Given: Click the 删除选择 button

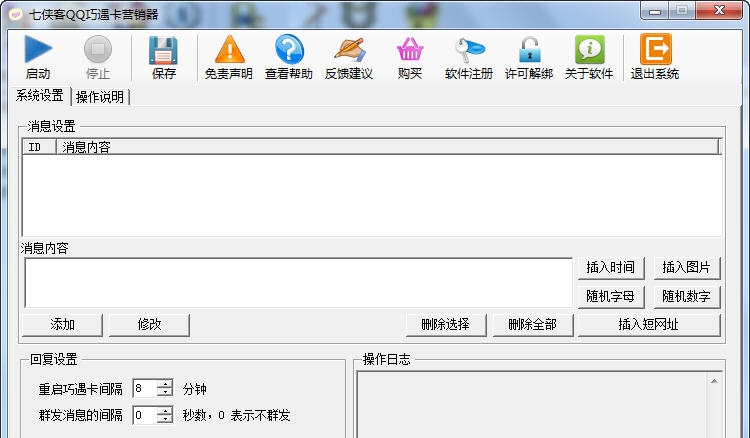Looking at the screenshot, I should pyautogui.click(x=446, y=325).
